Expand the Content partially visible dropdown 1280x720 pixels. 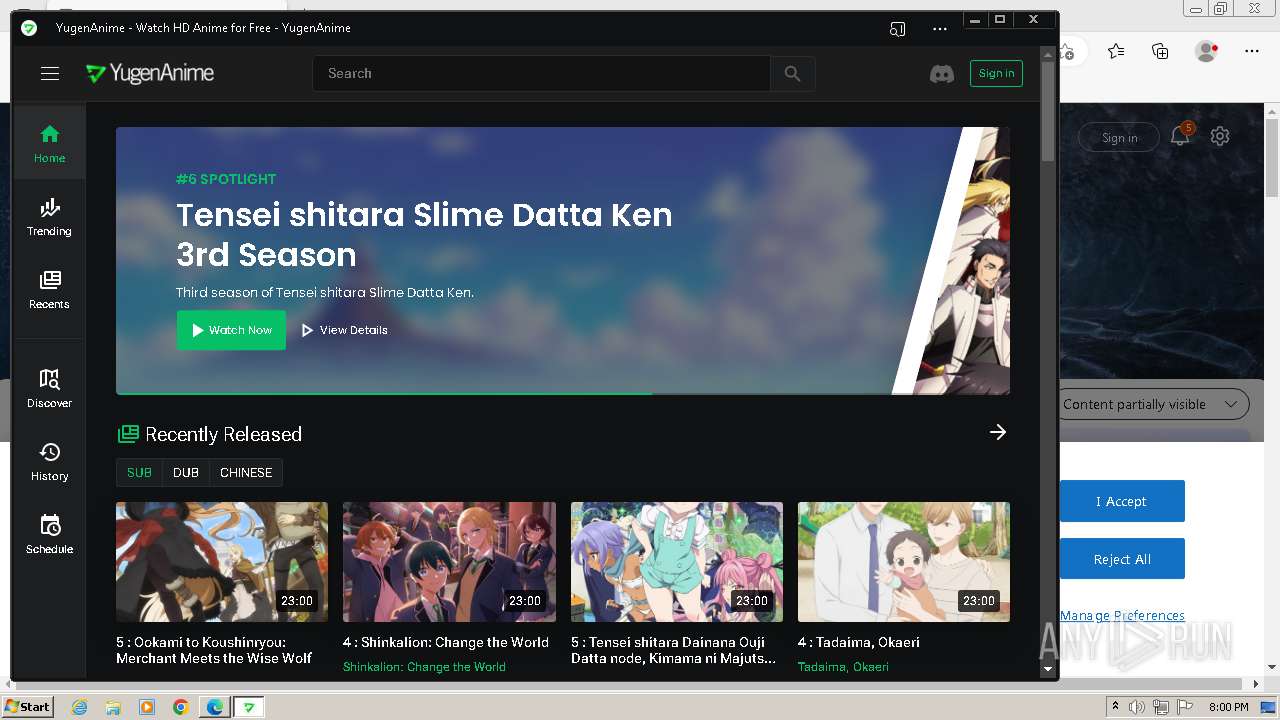pyautogui.click(x=1153, y=404)
